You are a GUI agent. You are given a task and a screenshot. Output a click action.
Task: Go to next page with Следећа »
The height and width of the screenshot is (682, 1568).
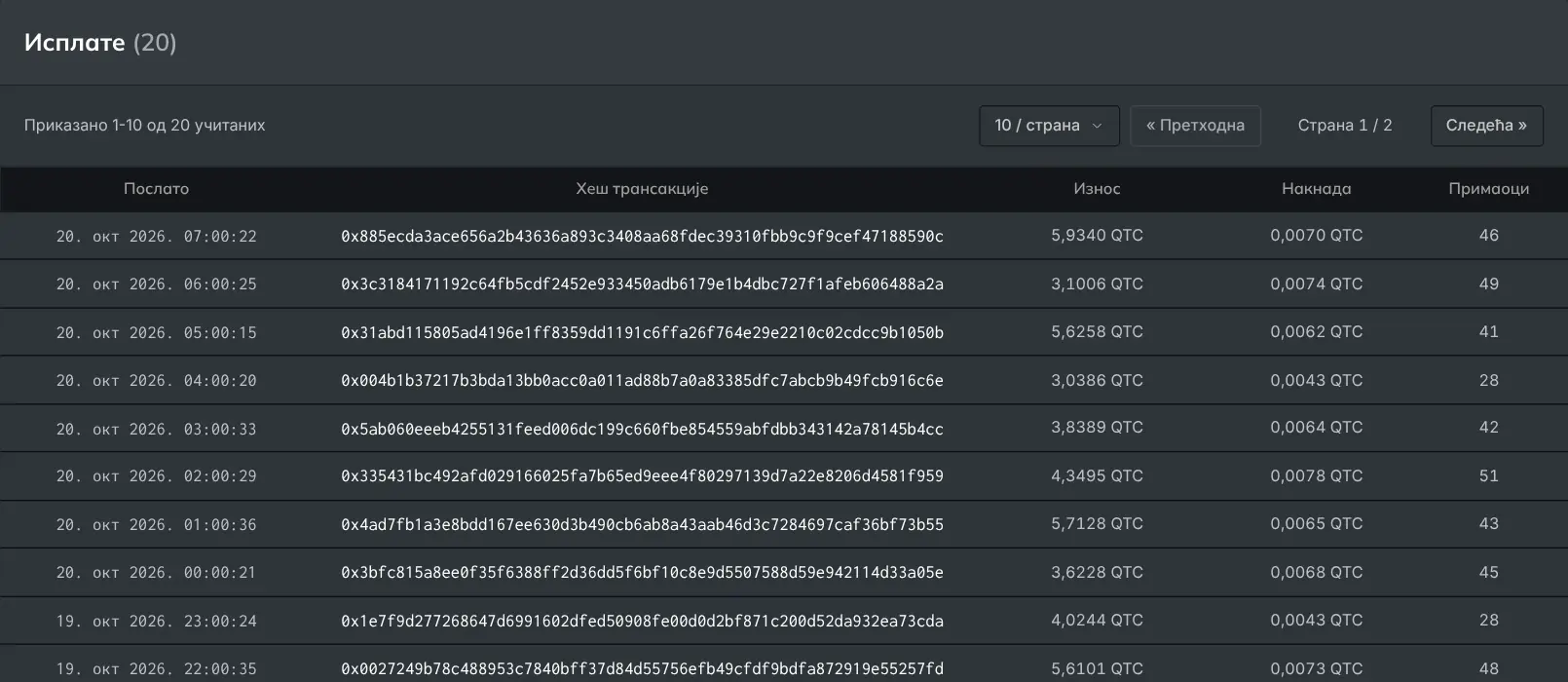click(1486, 126)
